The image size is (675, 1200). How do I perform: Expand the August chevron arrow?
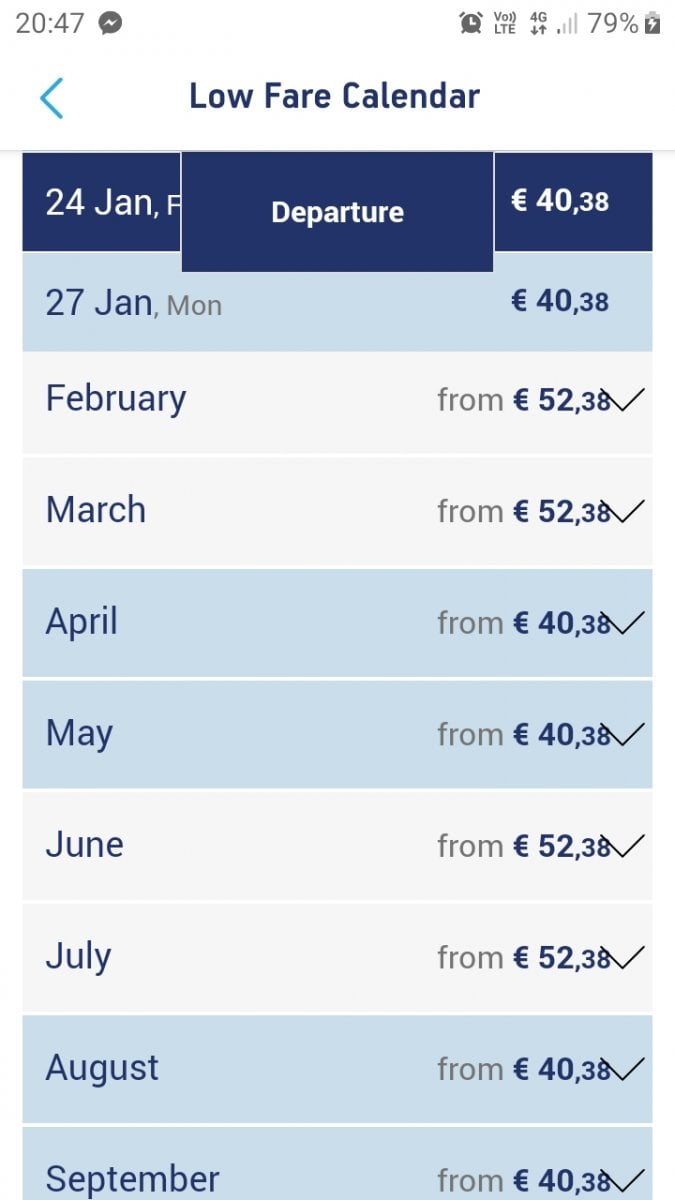[627, 1070]
